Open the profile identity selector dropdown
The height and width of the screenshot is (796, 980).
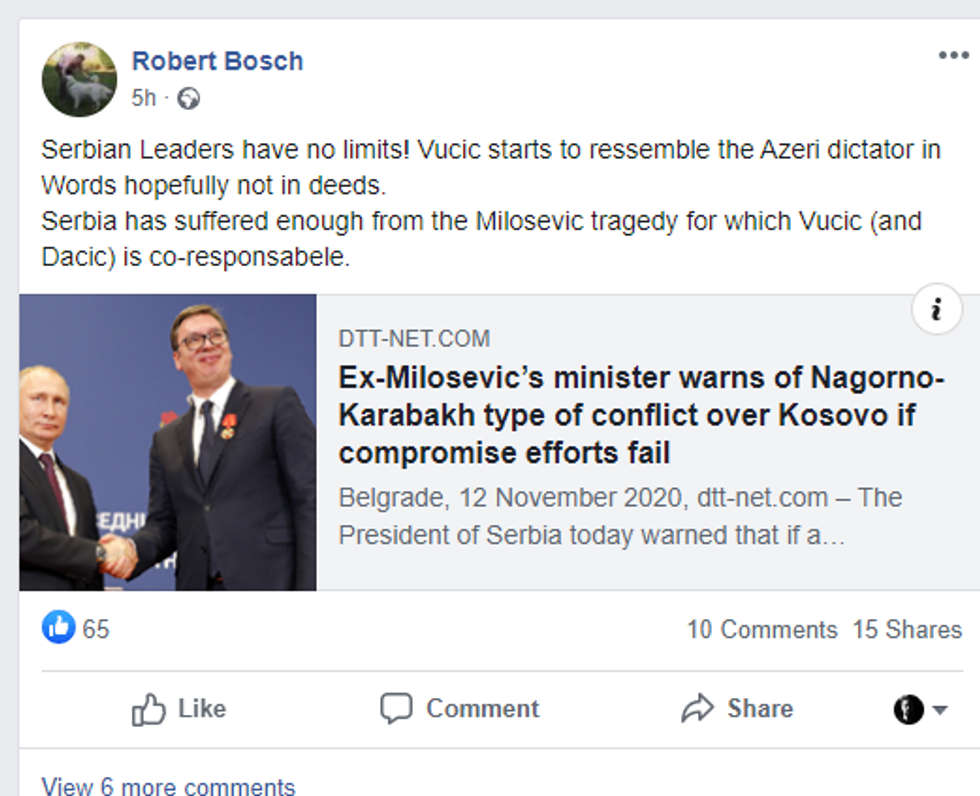pyautogui.click(x=920, y=710)
